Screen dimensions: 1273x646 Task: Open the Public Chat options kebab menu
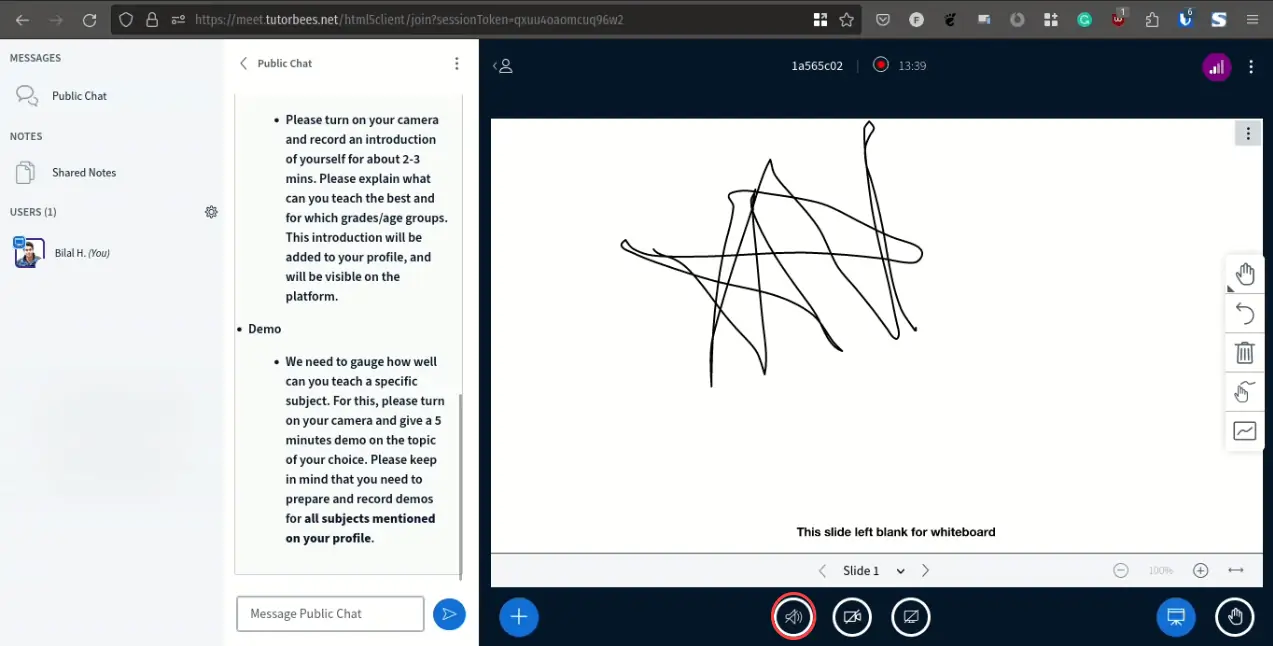457,64
